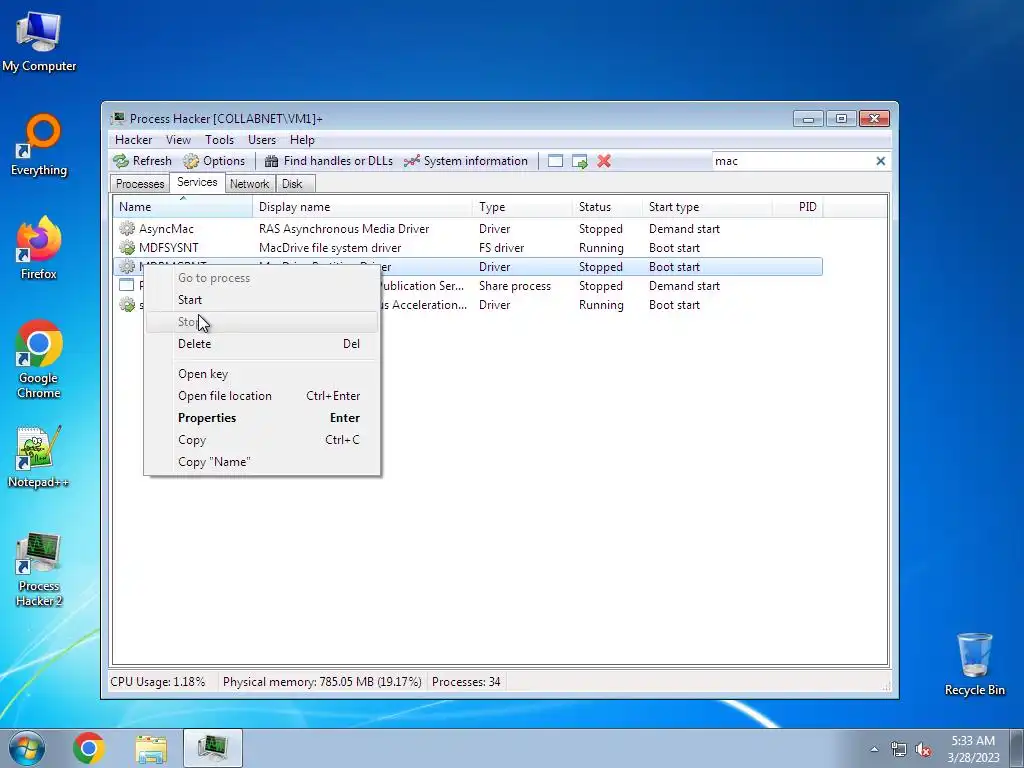Open the Users menu
Viewport: 1024px width, 768px height.
(x=262, y=140)
